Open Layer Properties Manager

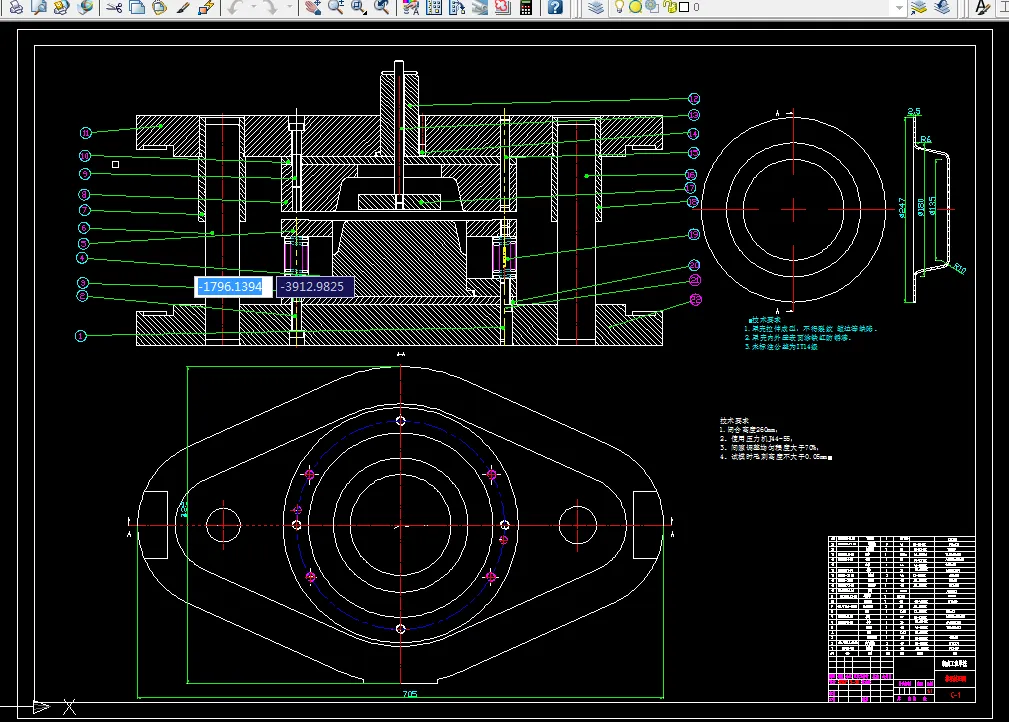click(597, 7)
